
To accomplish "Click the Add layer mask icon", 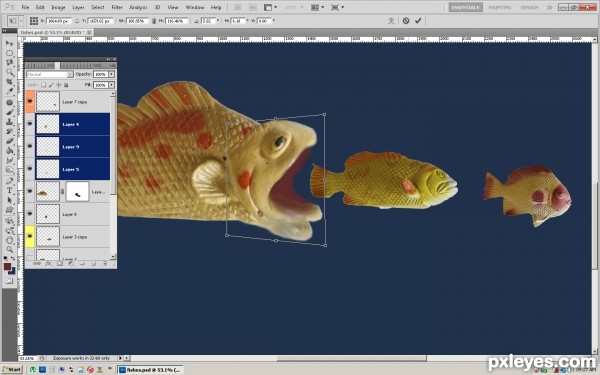I will click(x=59, y=264).
